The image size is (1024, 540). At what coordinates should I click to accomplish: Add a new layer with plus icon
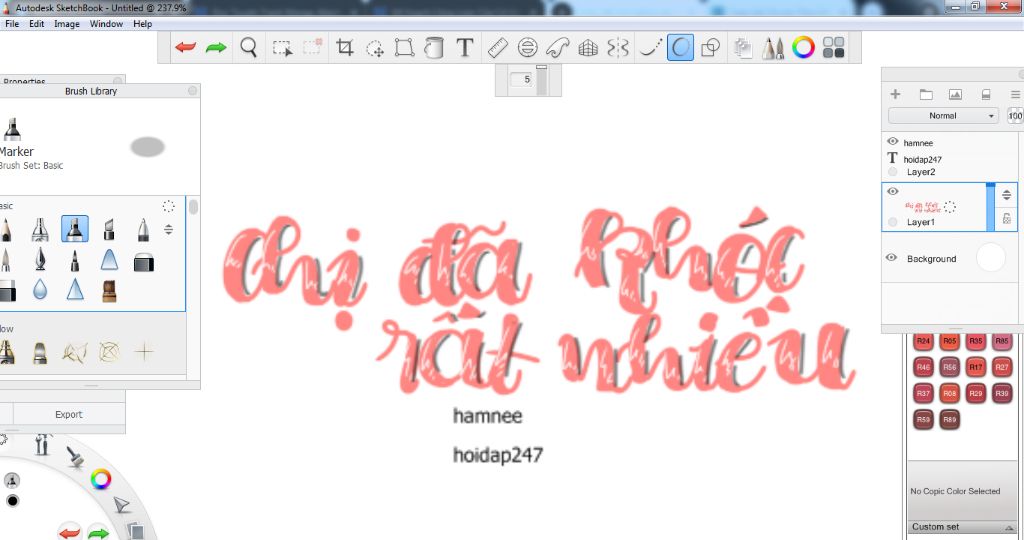point(895,94)
